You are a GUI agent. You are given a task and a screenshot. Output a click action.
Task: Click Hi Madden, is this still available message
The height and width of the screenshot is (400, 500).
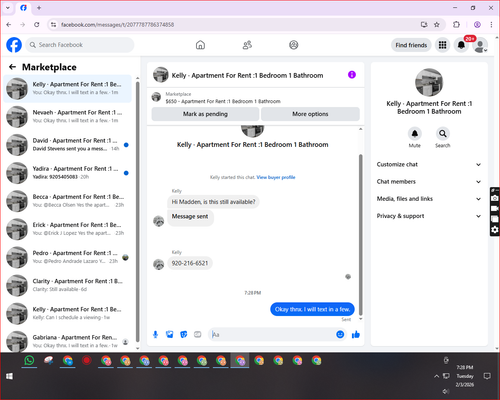(213, 202)
